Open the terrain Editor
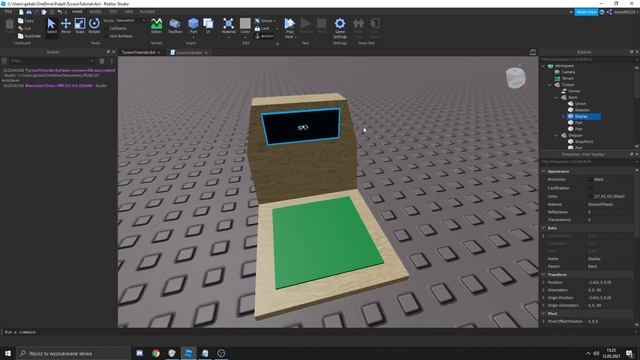 coord(156,26)
